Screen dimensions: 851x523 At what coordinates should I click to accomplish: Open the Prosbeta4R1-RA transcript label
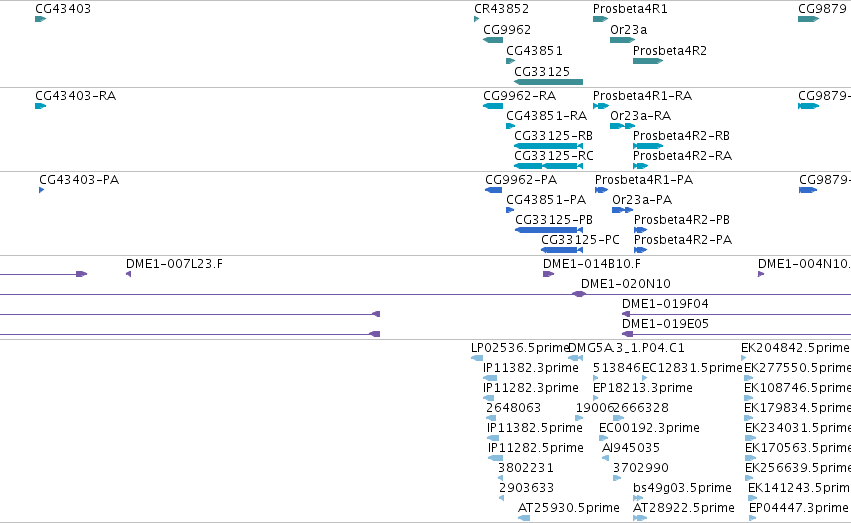[x=642, y=96]
